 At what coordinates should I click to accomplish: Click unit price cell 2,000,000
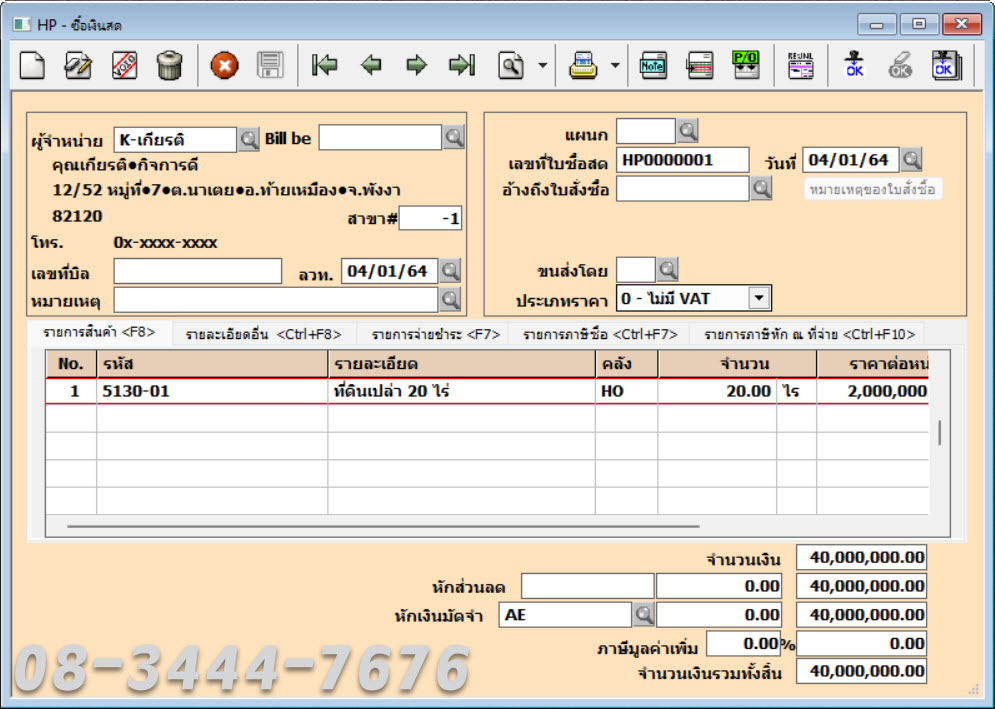[873, 391]
